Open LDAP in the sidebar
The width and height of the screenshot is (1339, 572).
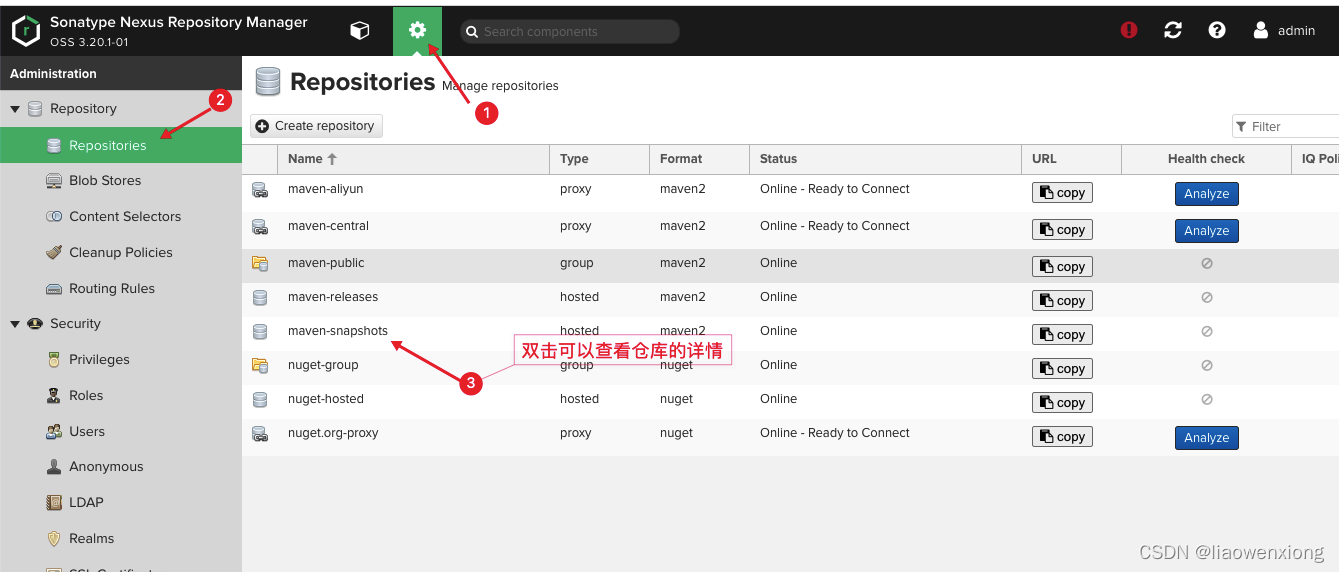121,503
